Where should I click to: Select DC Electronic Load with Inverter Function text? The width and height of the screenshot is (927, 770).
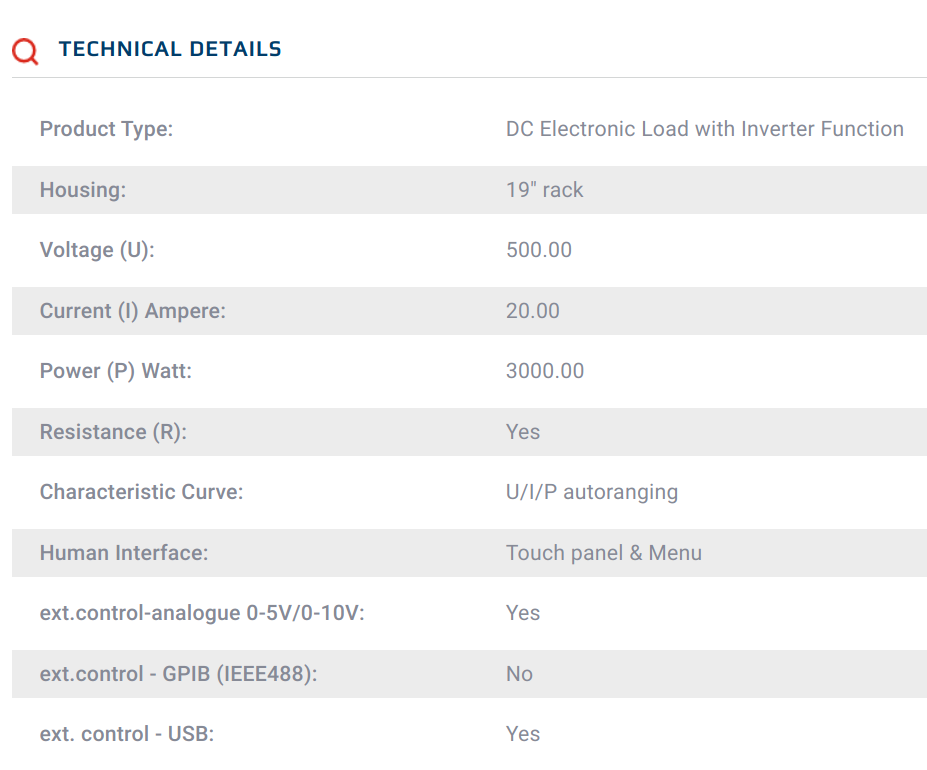point(704,129)
